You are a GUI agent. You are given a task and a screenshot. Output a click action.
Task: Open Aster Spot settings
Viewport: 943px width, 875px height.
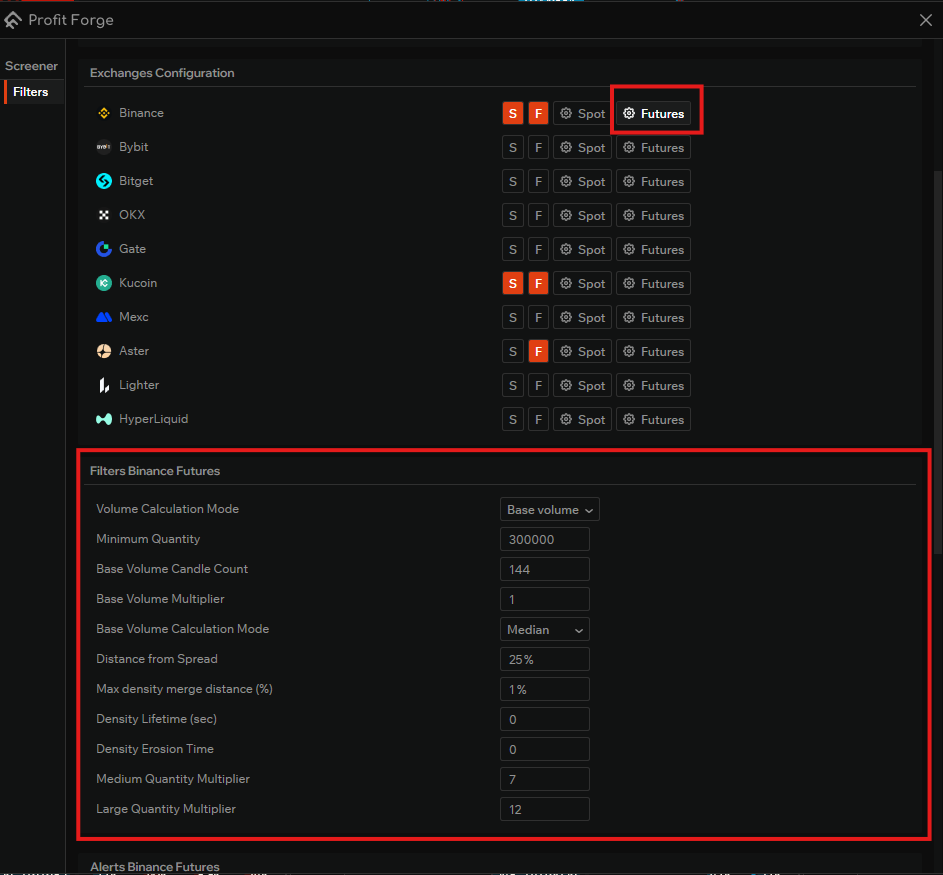coord(582,352)
